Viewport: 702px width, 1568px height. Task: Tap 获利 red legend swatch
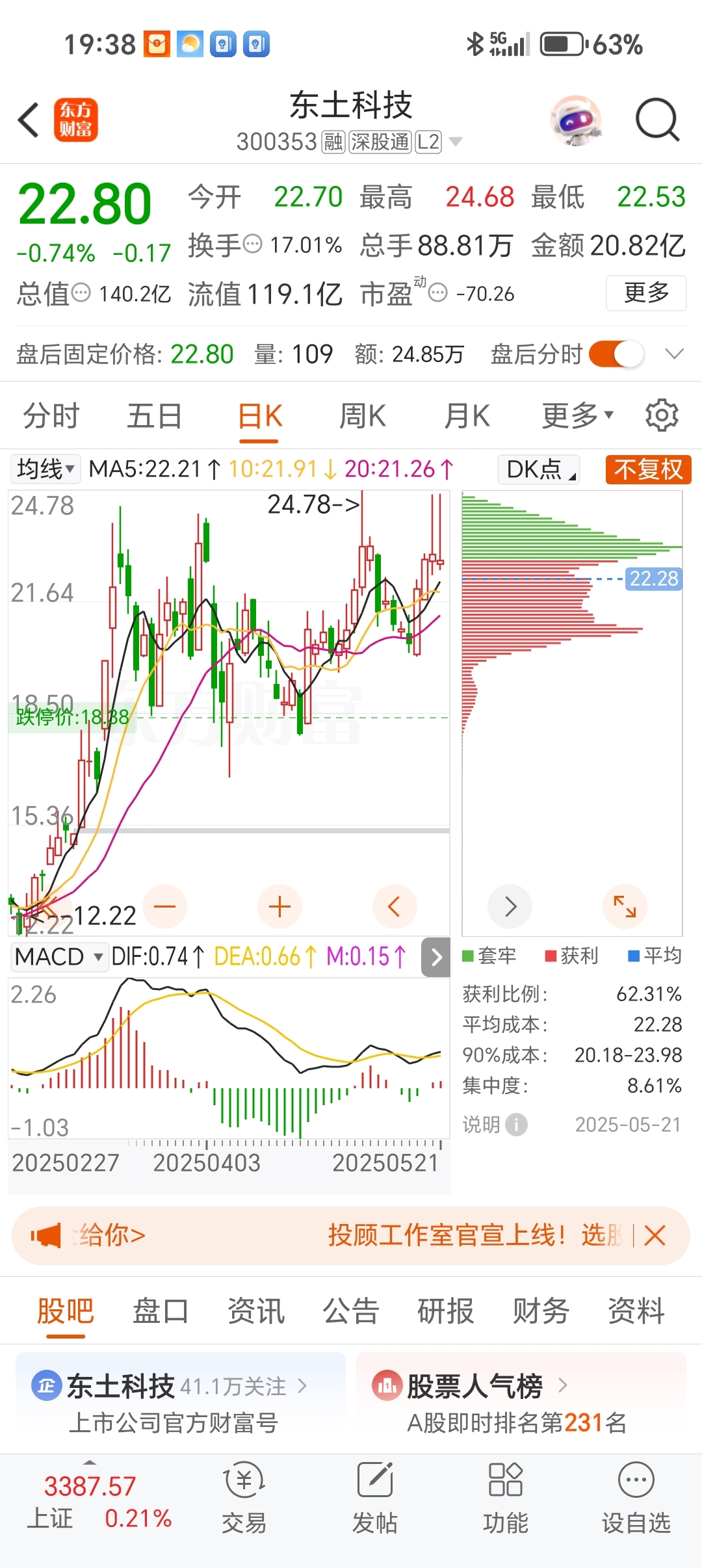click(x=551, y=956)
